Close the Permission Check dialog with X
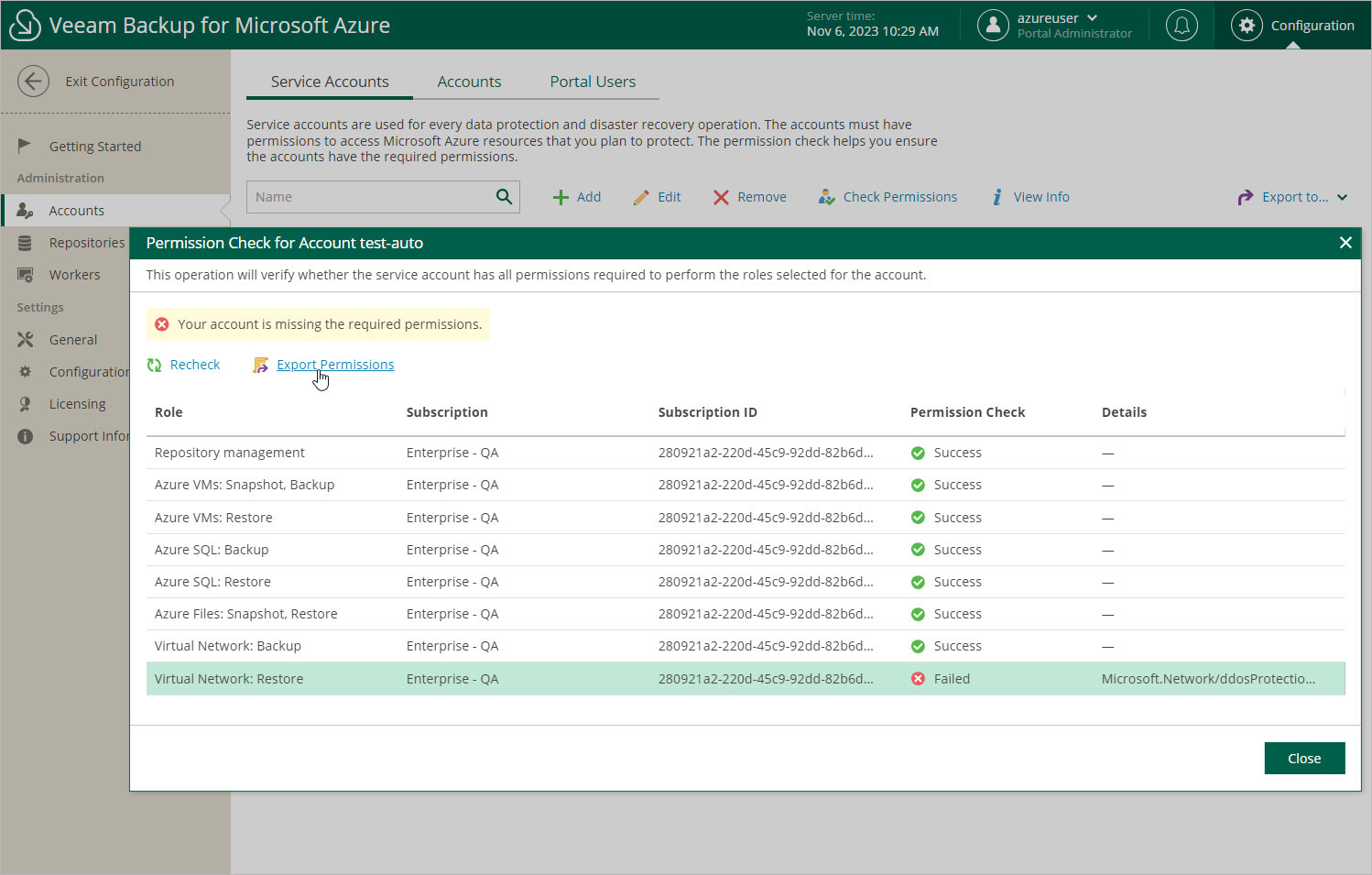Screen dimensions: 1372x875 pos(1345,243)
